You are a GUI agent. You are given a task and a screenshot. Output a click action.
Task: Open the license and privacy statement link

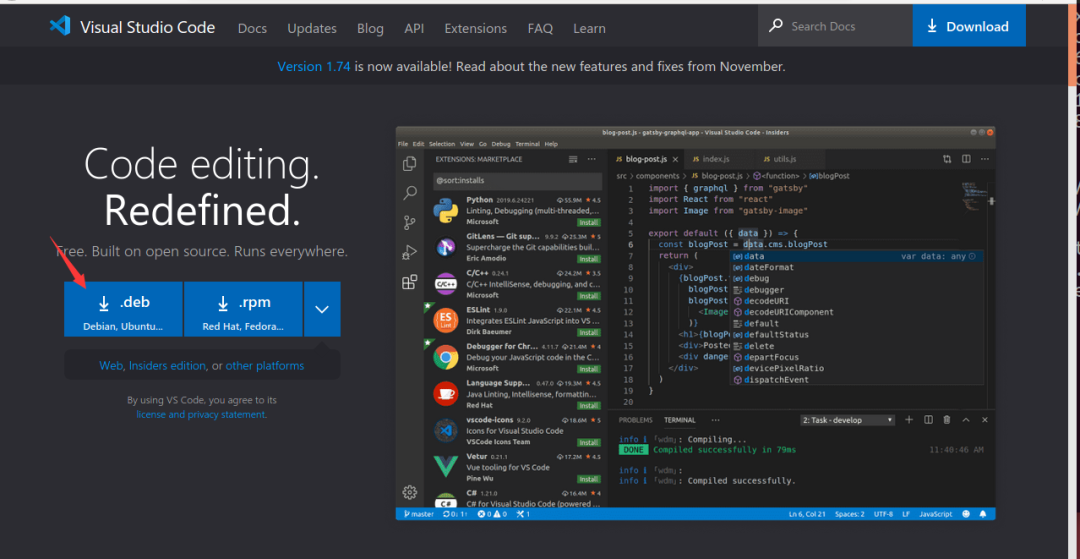tap(201, 414)
